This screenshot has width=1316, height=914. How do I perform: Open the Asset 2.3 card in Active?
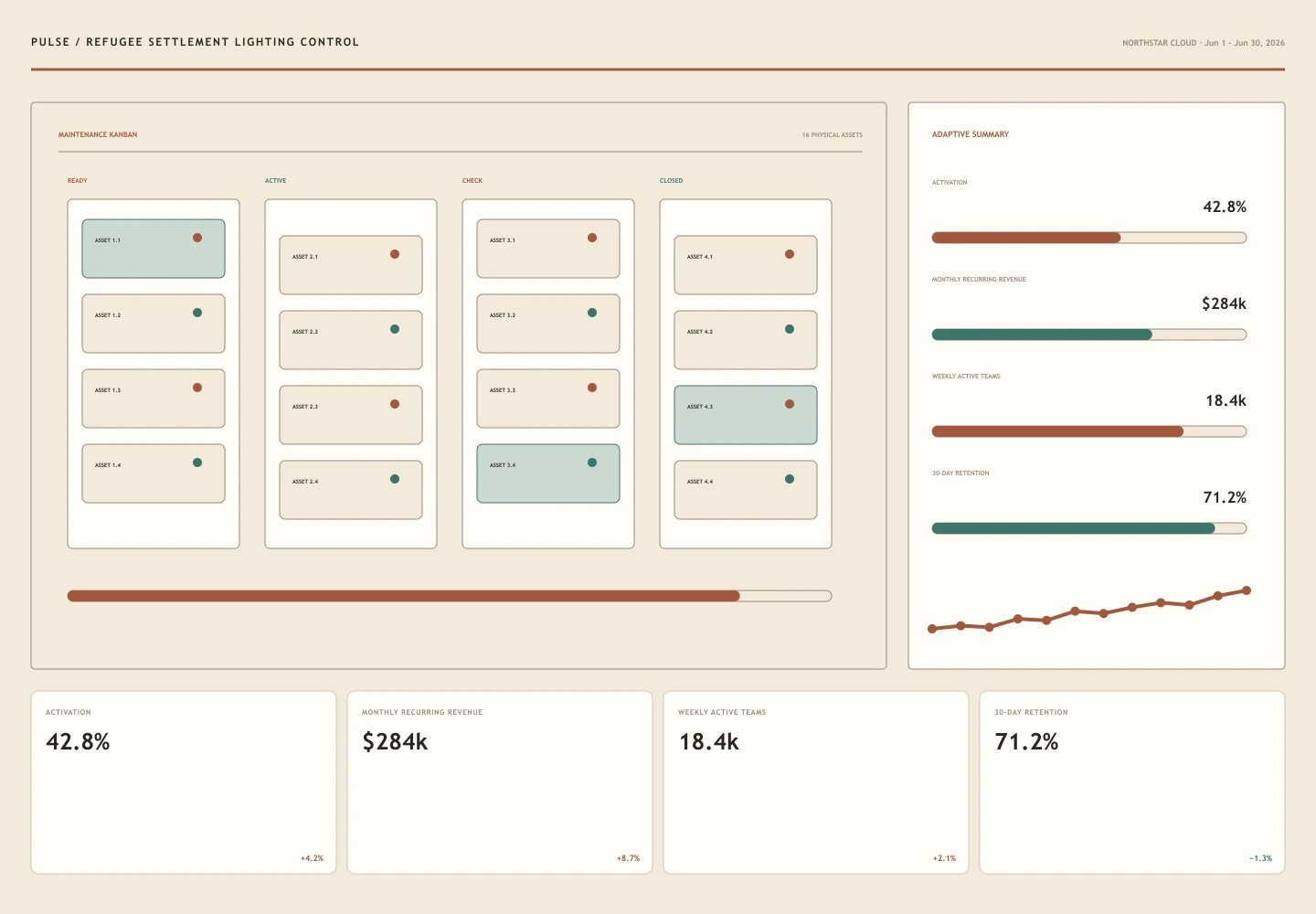[351, 415]
